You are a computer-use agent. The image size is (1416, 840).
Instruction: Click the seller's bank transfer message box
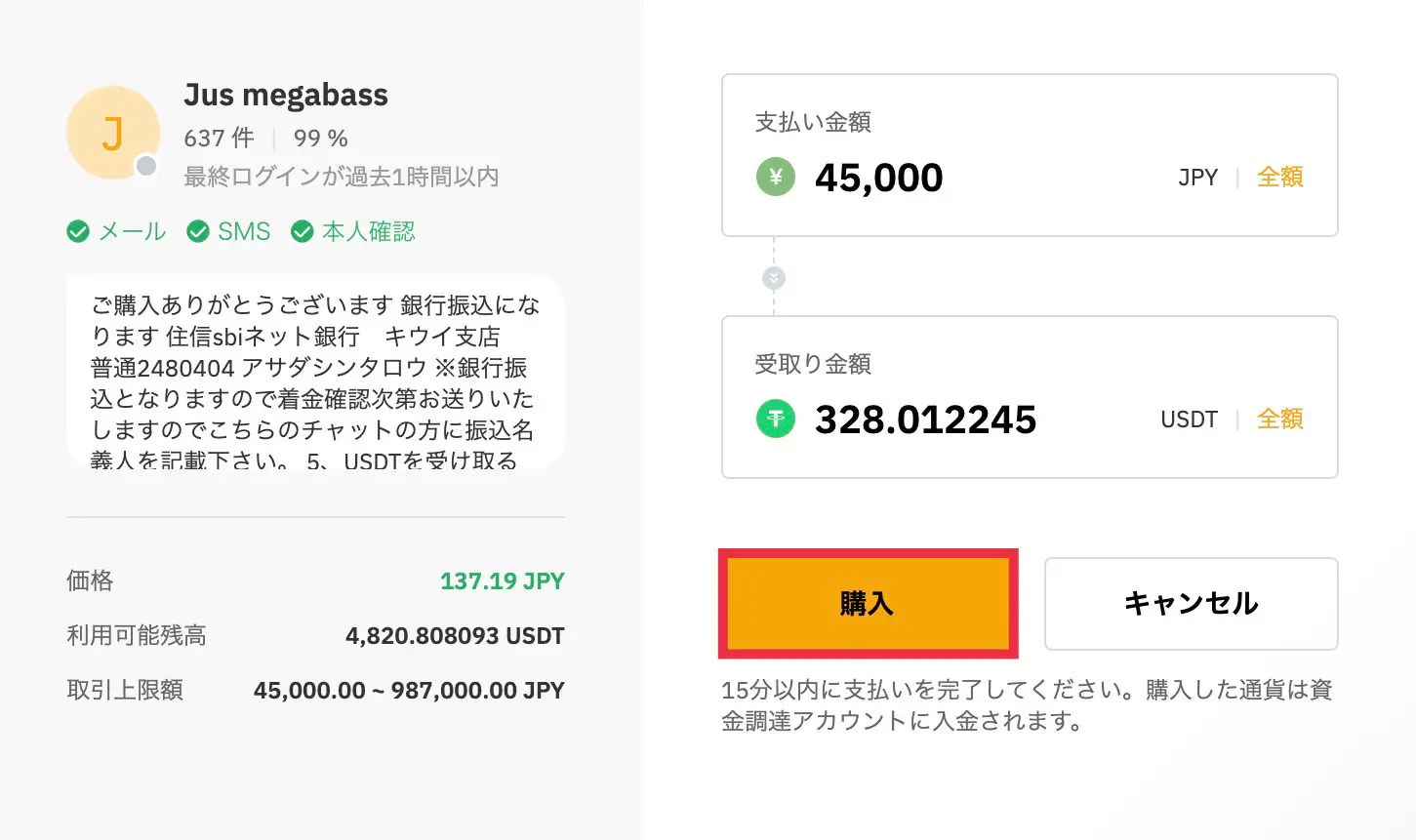click(315, 372)
